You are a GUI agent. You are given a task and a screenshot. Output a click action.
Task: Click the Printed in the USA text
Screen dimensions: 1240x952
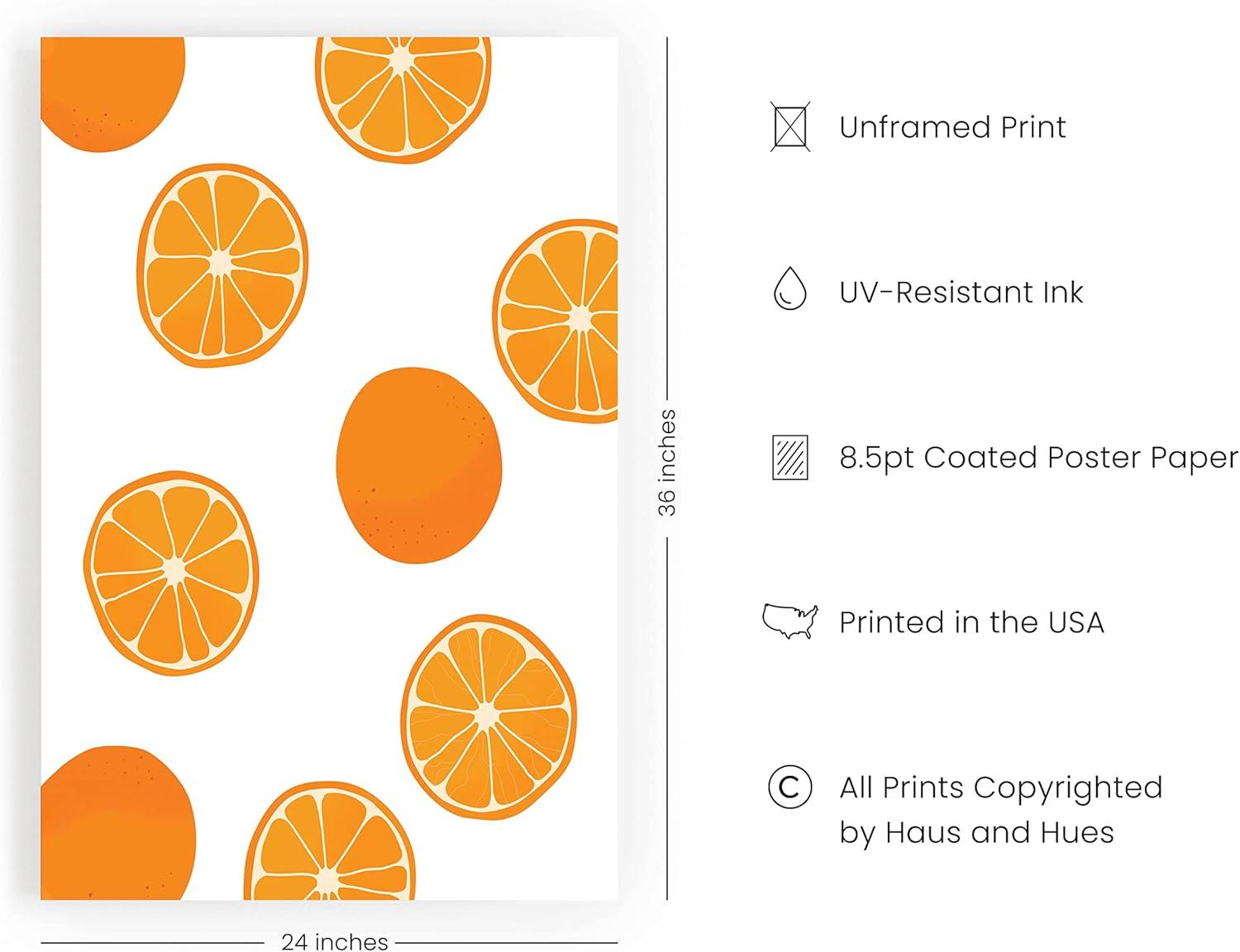971,622
